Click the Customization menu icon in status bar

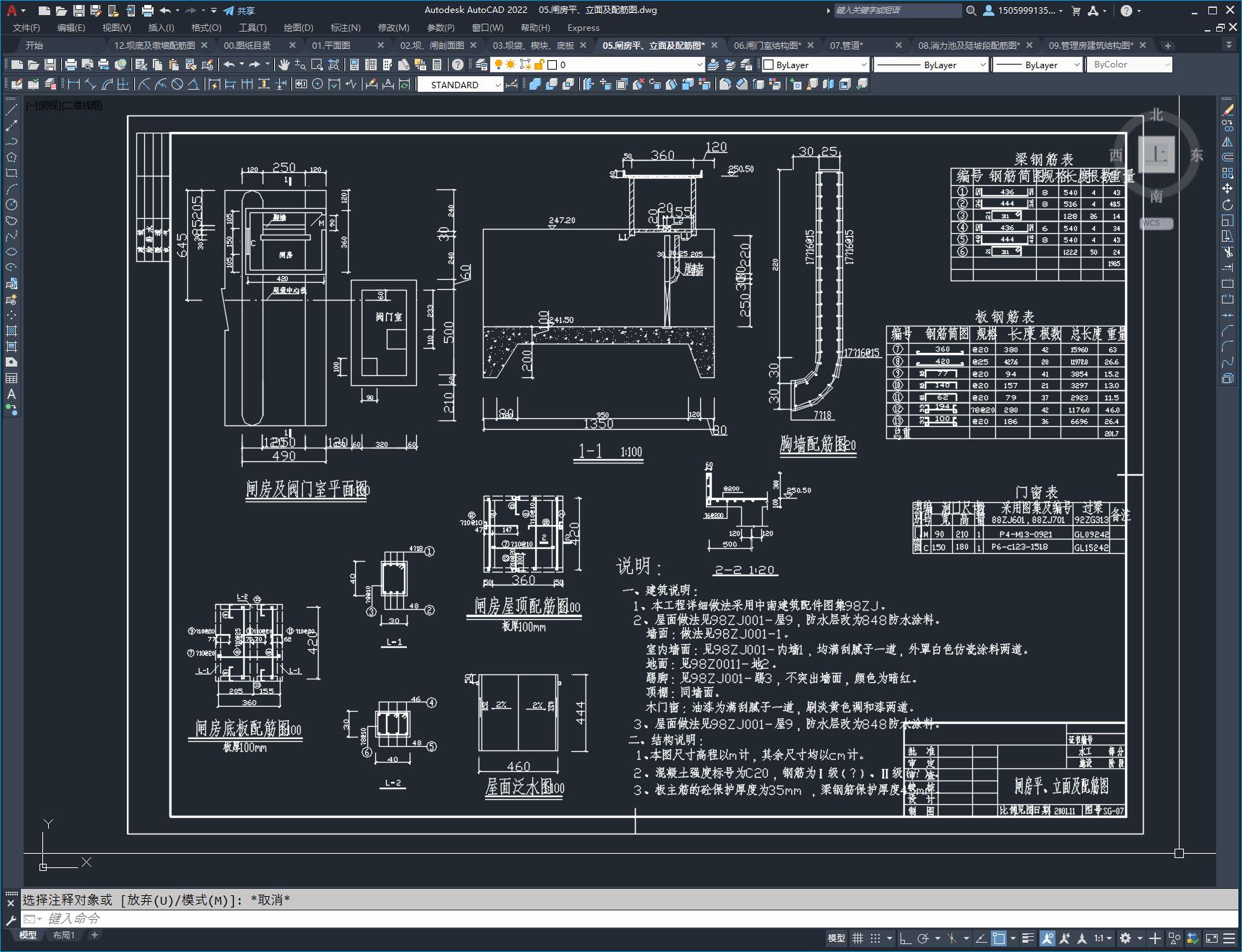(1230, 938)
